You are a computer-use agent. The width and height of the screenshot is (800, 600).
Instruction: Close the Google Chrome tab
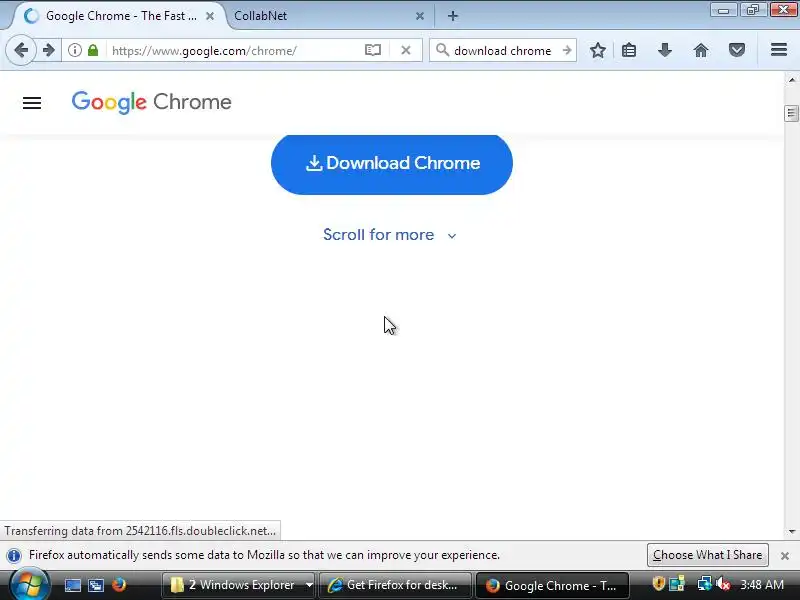[210, 16]
